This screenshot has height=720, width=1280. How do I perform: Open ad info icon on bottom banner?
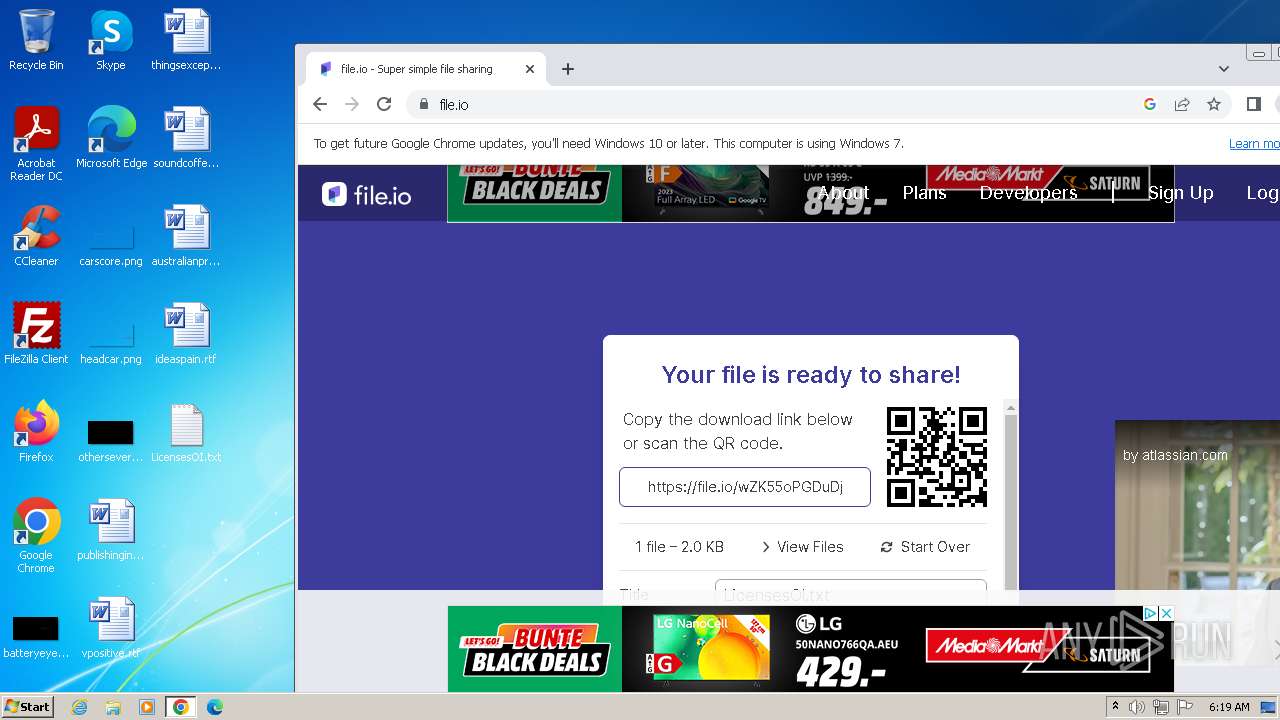(1150, 613)
